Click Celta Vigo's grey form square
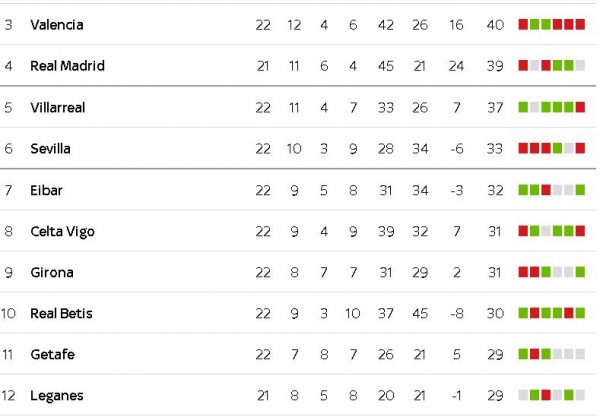Viewport: 600px width, 417px height. (x=546, y=231)
